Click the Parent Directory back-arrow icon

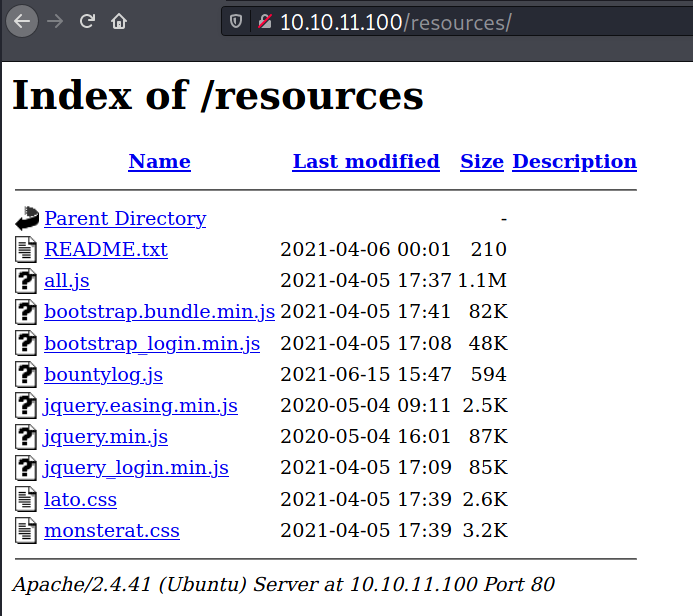(x=27, y=218)
